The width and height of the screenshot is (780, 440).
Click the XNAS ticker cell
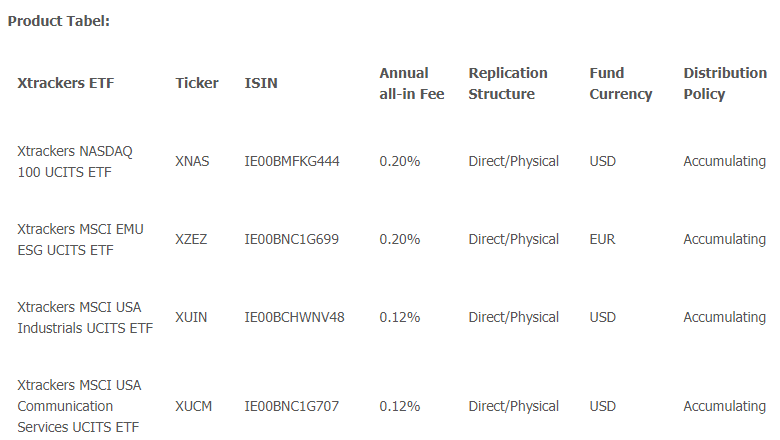coord(192,162)
